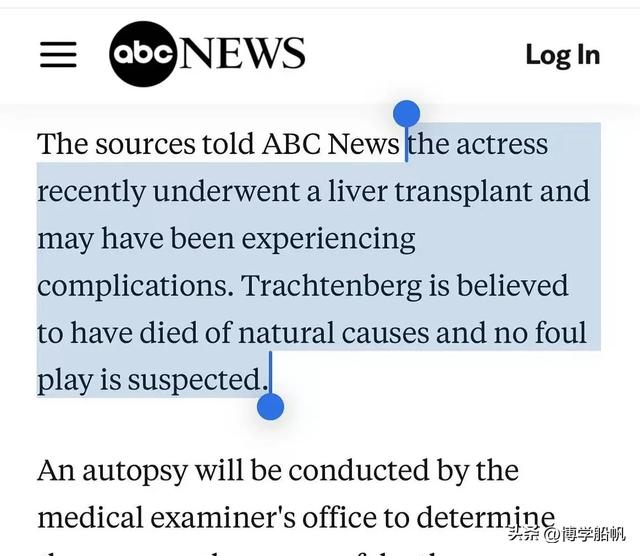
Task: Tap the word 'autopsy' in second paragraph
Action: tap(135, 472)
